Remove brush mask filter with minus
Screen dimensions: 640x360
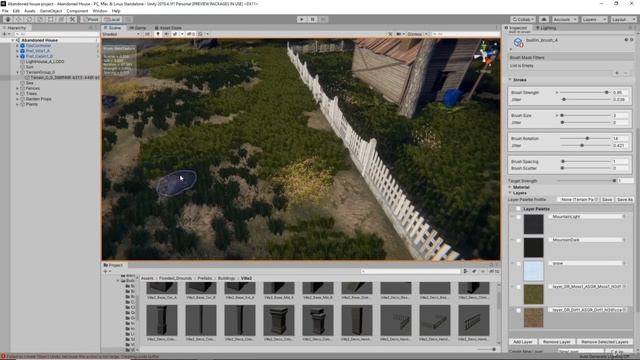[x=626, y=73]
